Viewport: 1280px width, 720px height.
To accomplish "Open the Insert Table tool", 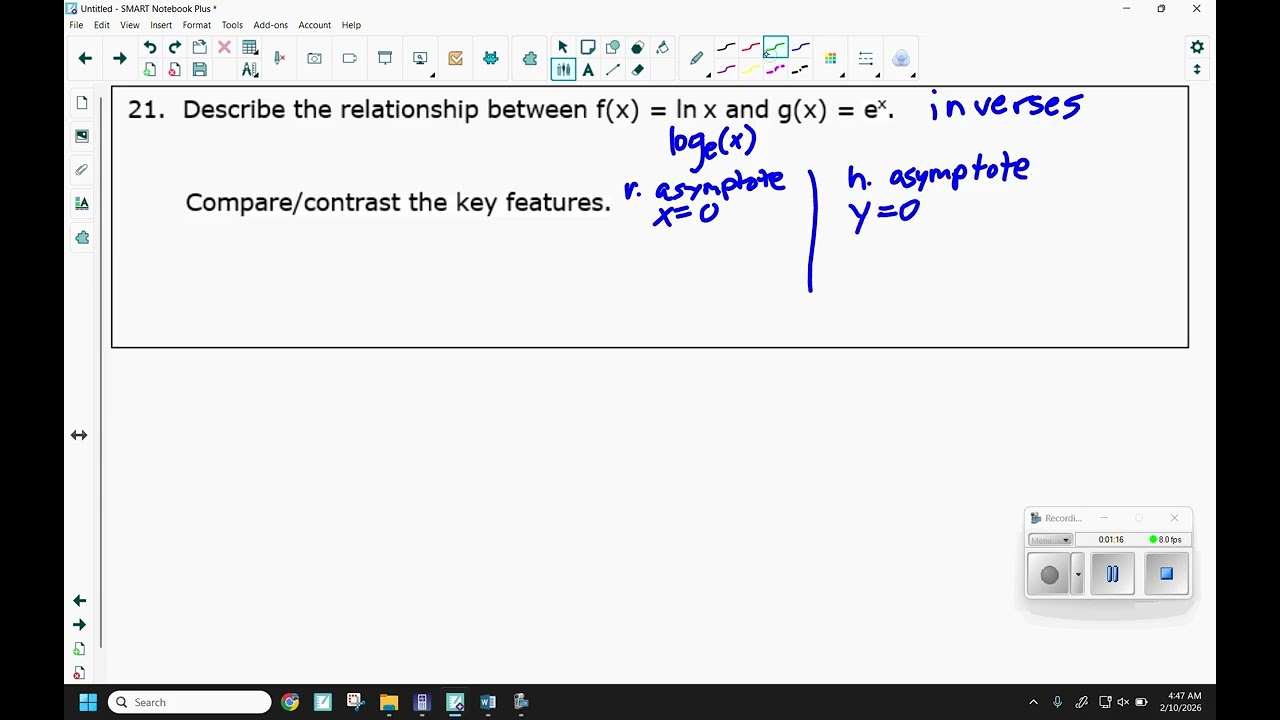I will 250,47.
